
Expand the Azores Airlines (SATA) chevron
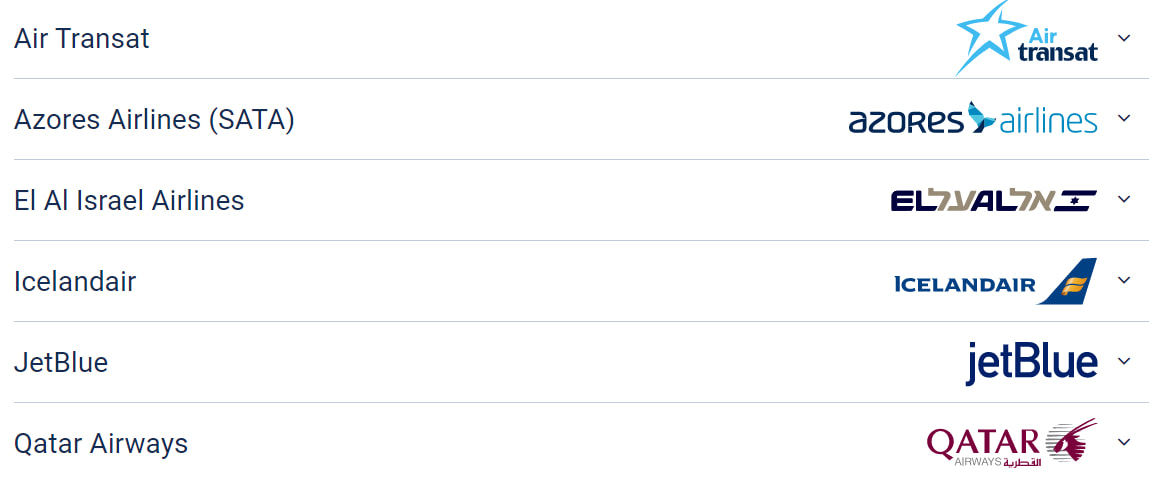[1124, 119]
